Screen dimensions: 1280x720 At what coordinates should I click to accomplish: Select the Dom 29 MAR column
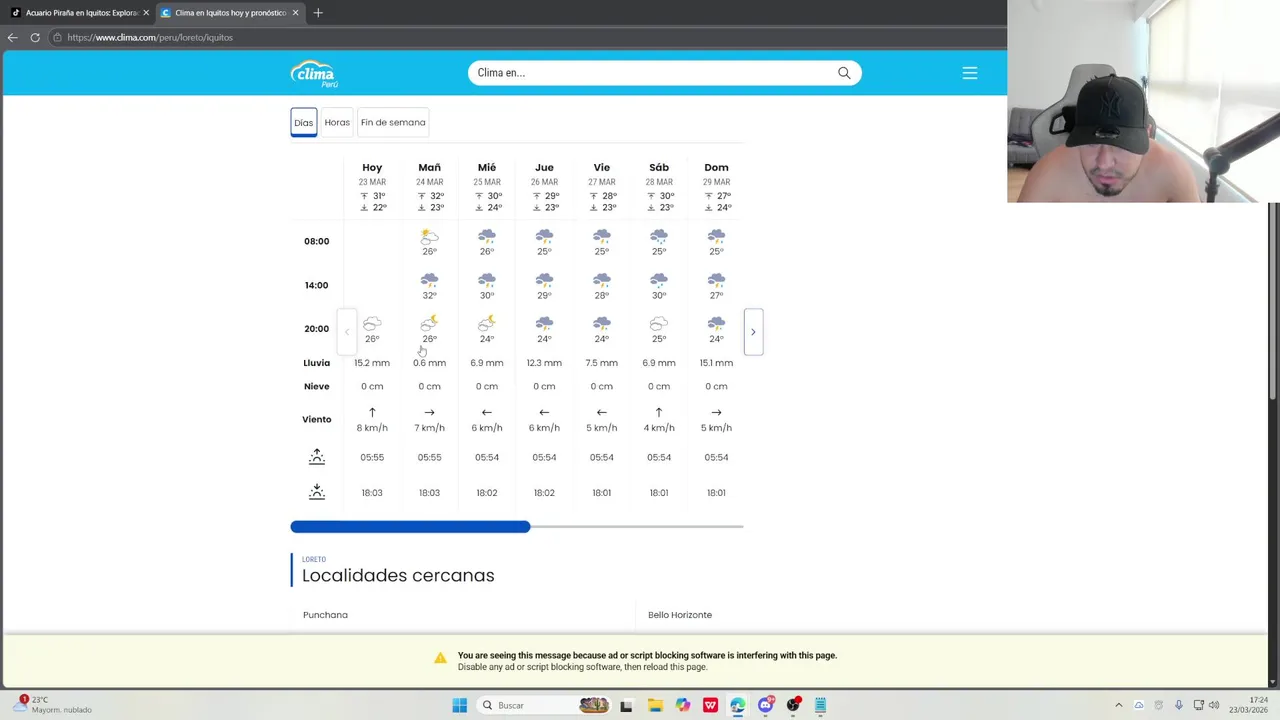[x=716, y=188]
